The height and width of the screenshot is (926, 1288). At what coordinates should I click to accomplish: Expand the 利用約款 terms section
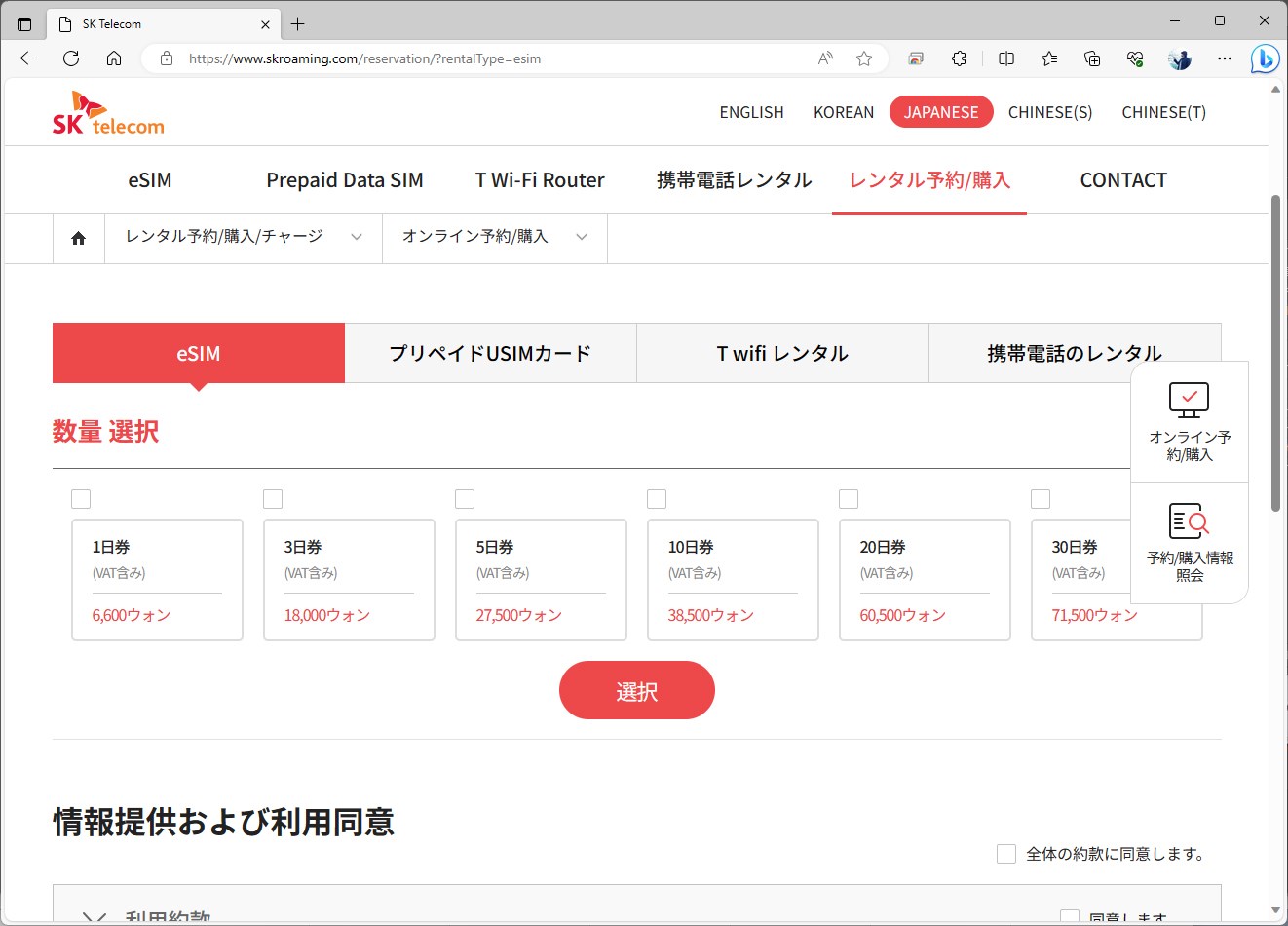(x=95, y=916)
